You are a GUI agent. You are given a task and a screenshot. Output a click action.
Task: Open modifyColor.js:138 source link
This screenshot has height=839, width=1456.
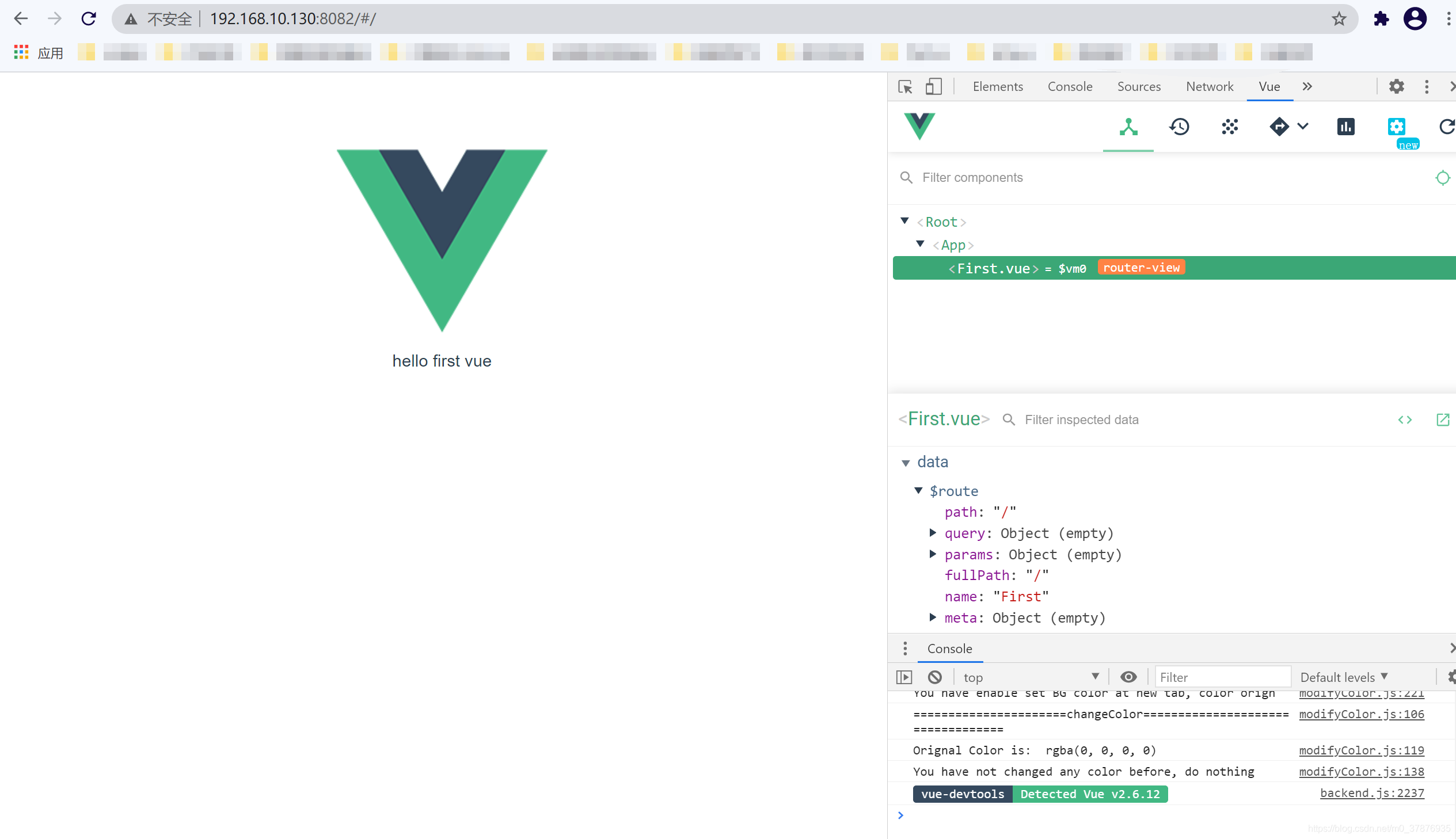[x=1361, y=772]
